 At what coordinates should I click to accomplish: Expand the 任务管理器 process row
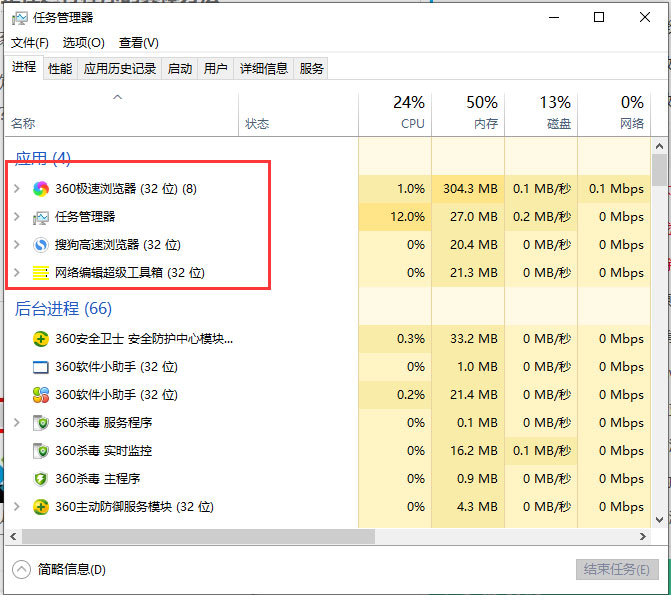tap(17, 217)
